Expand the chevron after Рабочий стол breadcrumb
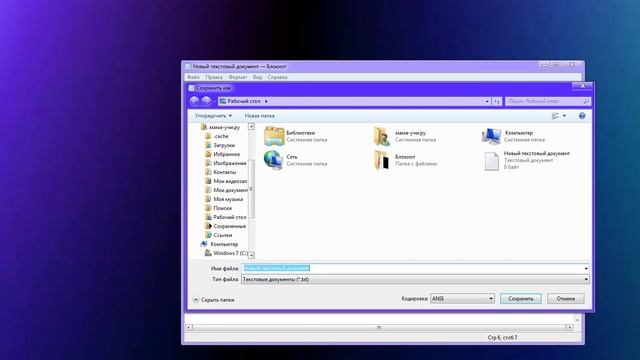The height and width of the screenshot is (360, 640). click(x=266, y=101)
